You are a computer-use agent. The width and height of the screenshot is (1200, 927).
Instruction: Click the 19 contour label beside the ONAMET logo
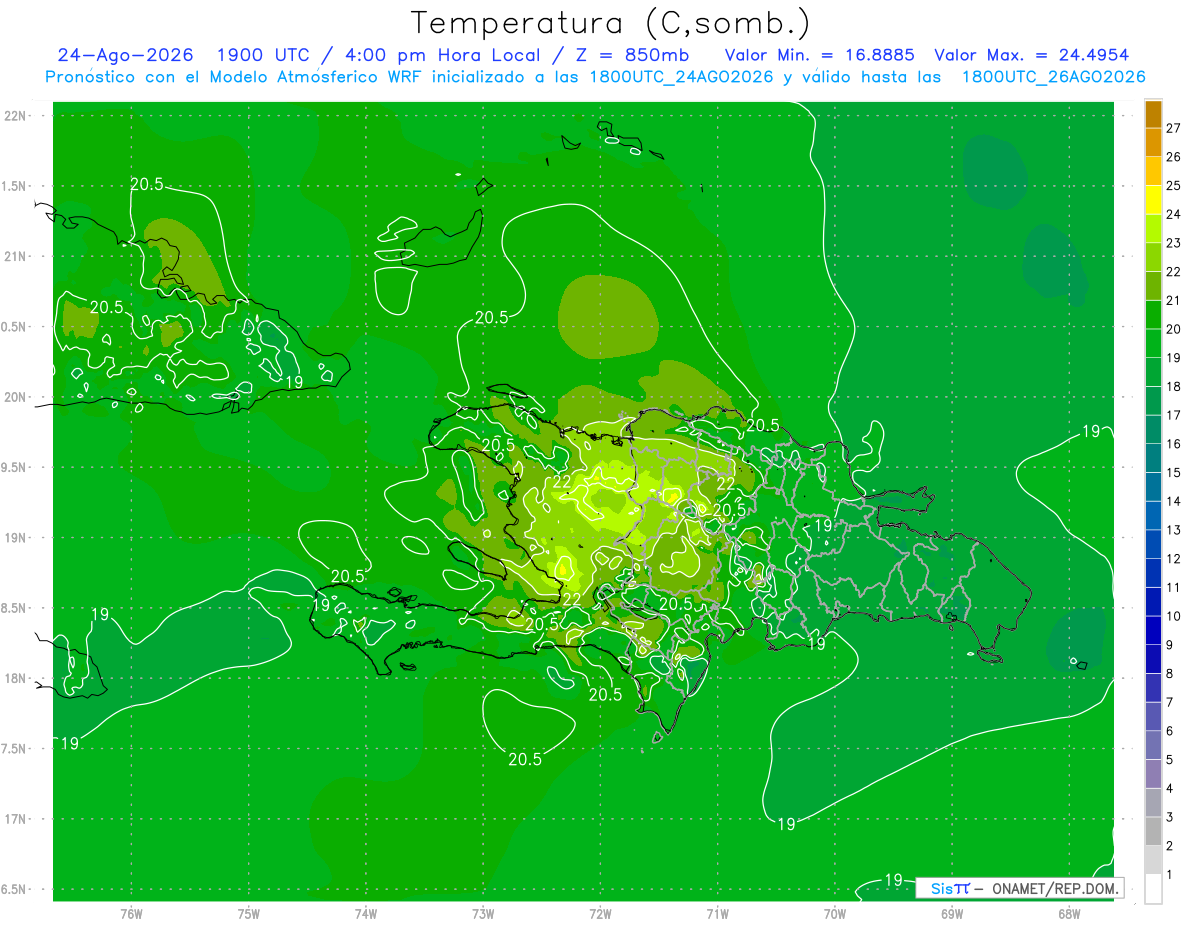pyautogui.click(x=893, y=880)
